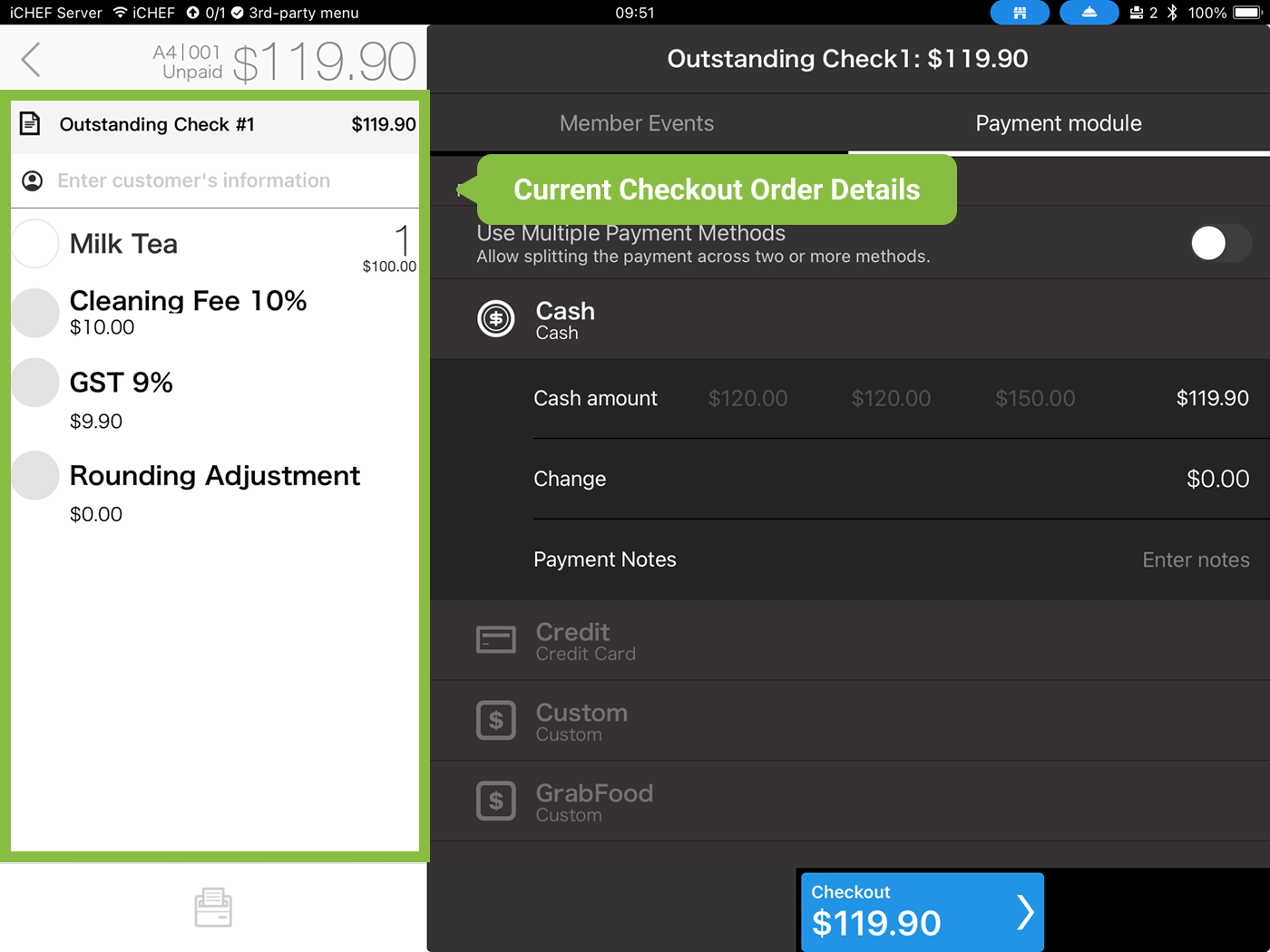This screenshot has width=1270, height=952.
Task: Select the GrabFood payment icon
Action: click(496, 801)
